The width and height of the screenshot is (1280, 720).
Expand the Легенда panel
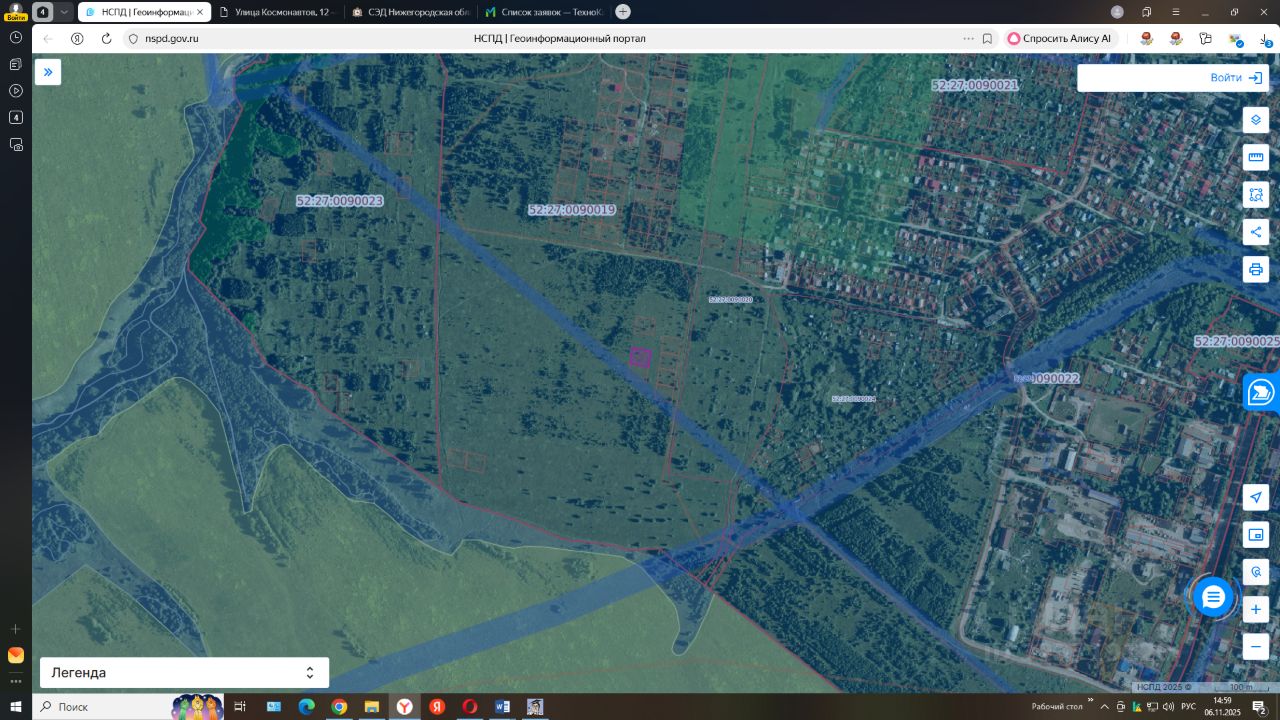click(x=184, y=673)
